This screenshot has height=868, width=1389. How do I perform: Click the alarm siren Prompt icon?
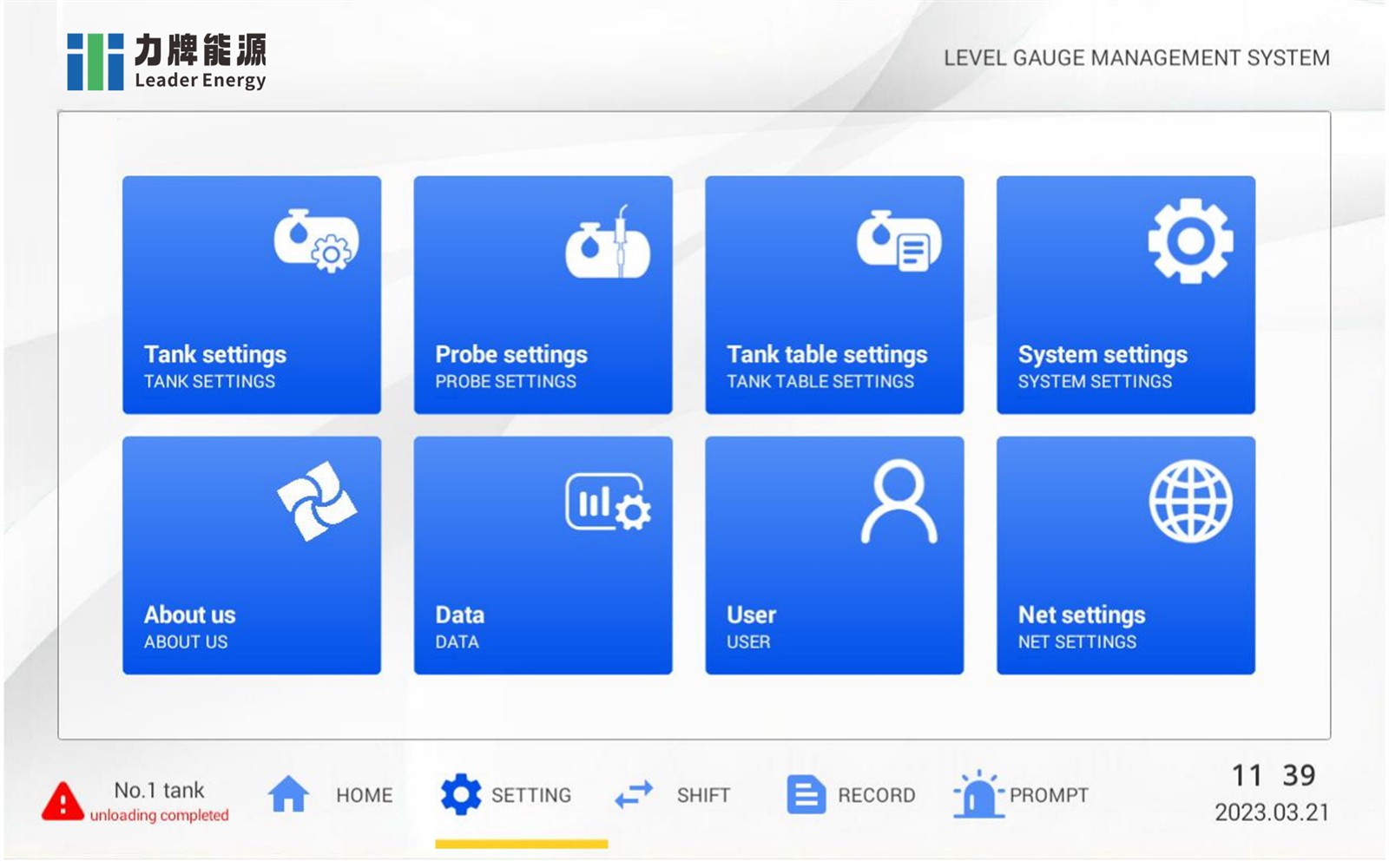(x=978, y=794)
